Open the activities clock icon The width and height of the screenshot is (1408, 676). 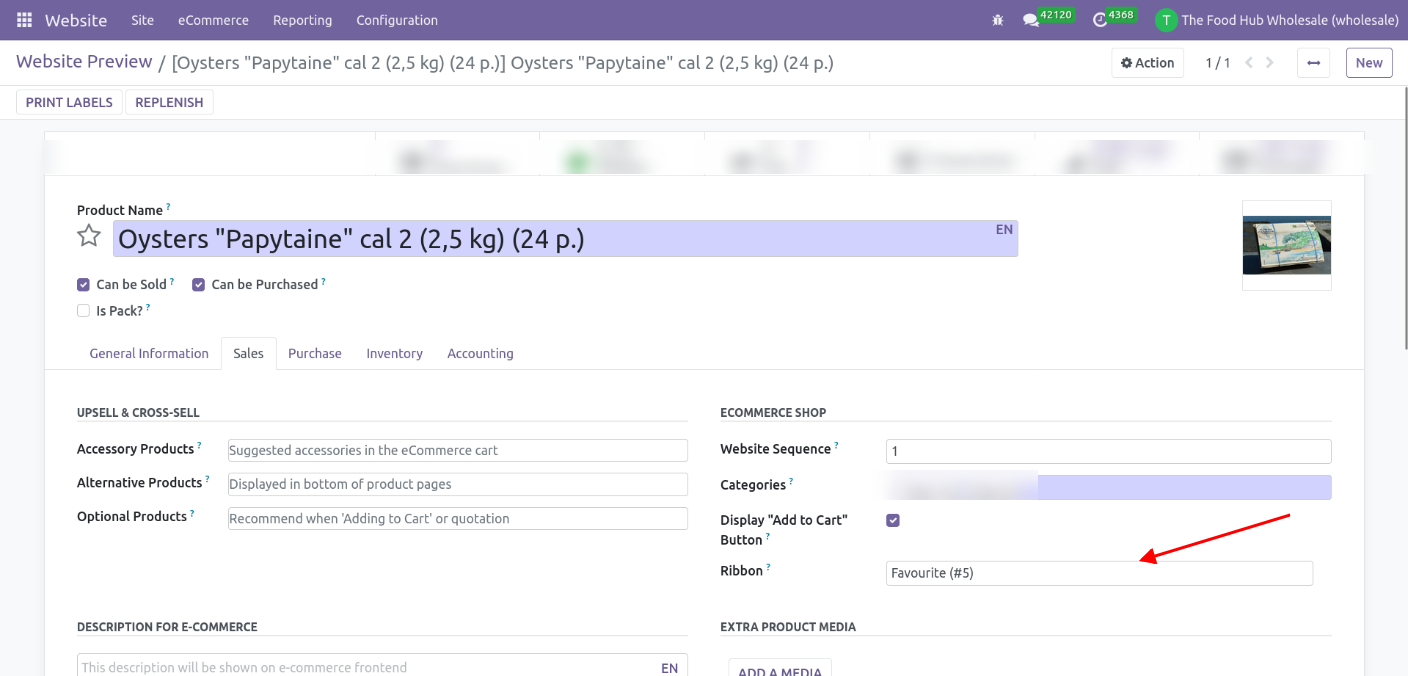pos(1100,20)
